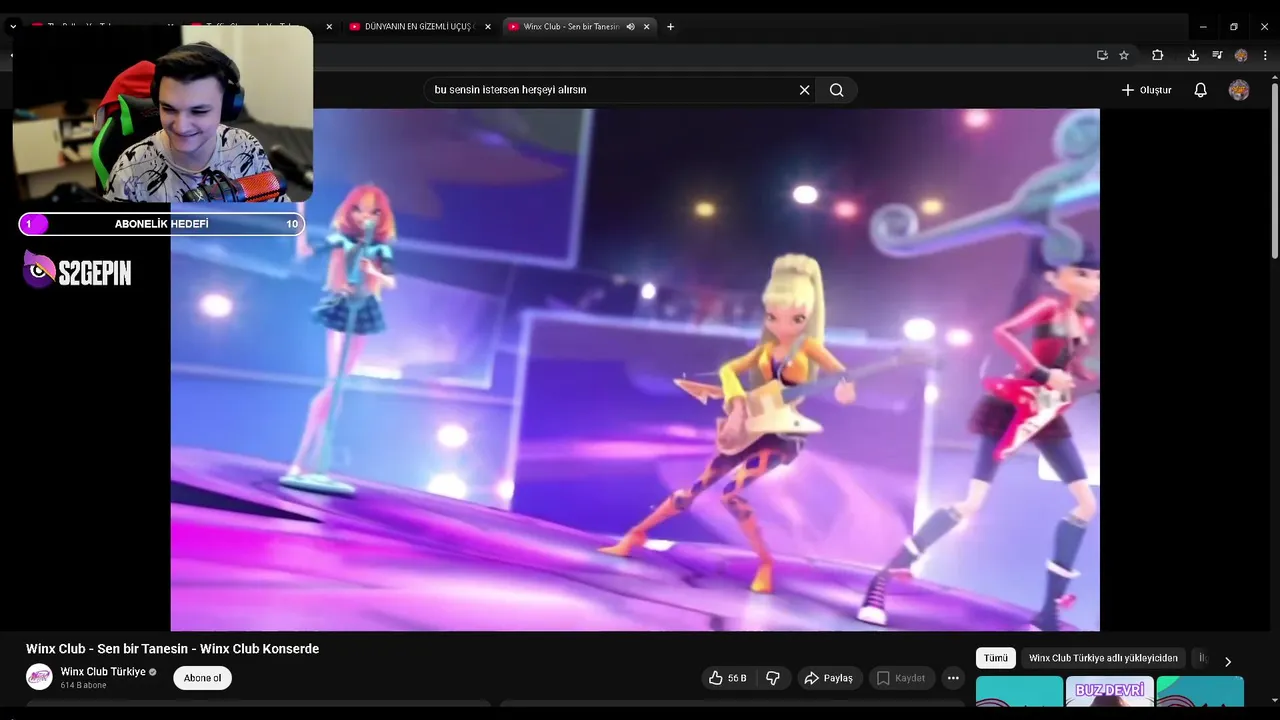Click the 614 B abone subscriber count
The height and width of the screenshot is (720, 1280).
coord(83,686)
